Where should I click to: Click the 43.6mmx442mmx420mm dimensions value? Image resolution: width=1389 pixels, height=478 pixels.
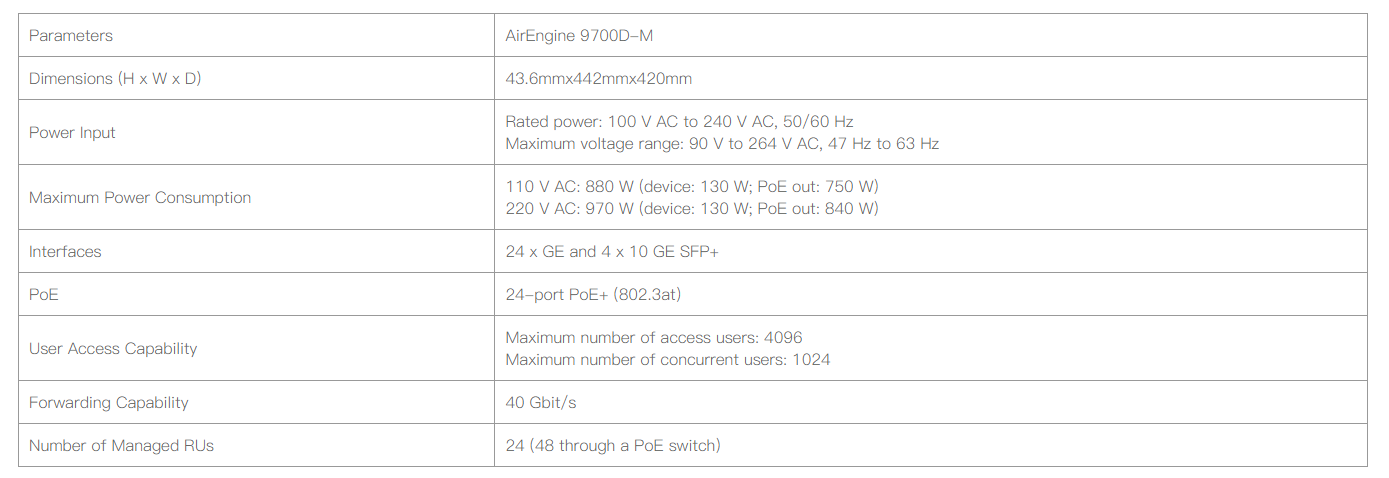(x=598, y=79)
